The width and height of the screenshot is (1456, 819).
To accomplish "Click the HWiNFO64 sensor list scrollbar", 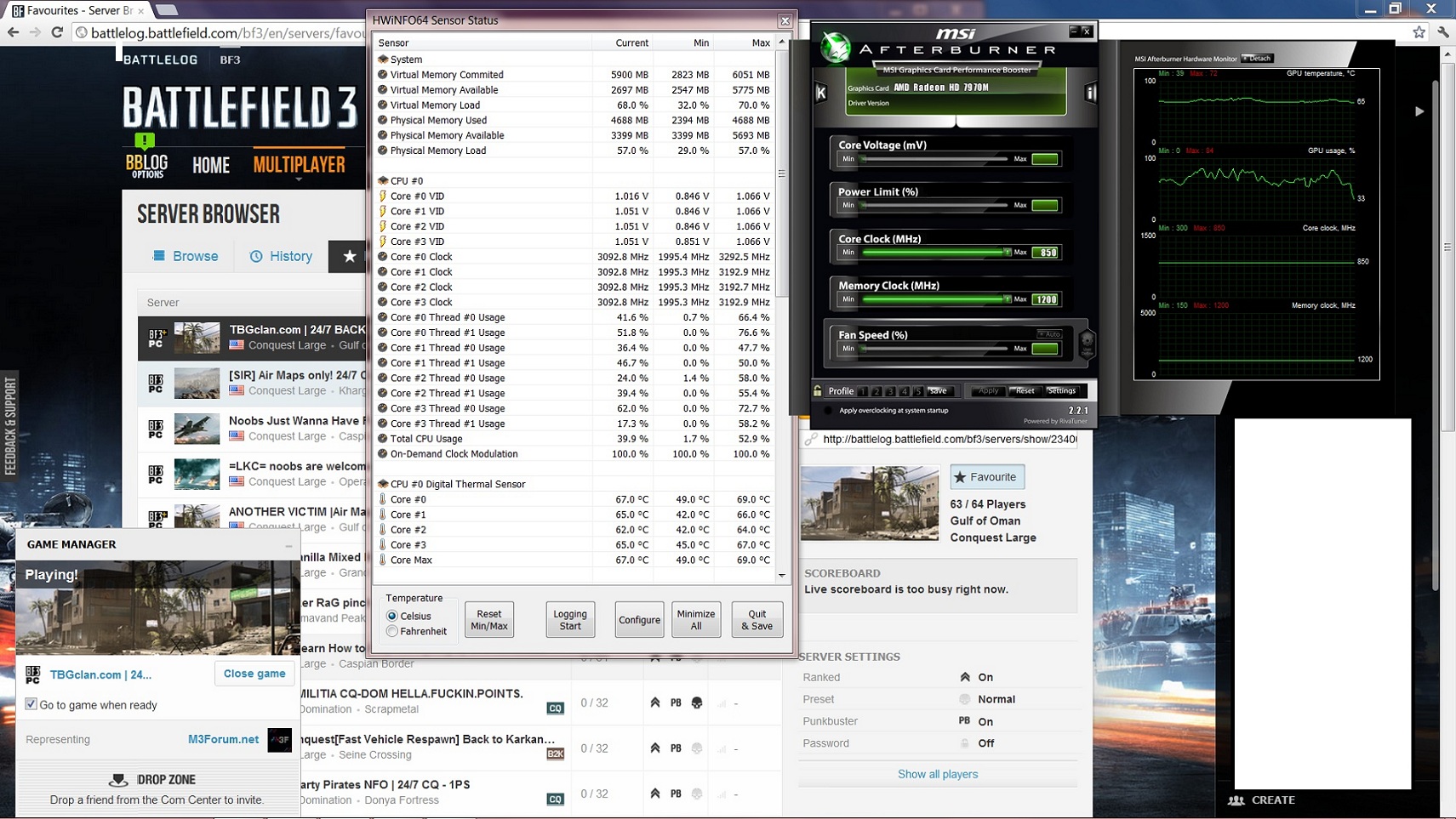I will pos(782,173).
